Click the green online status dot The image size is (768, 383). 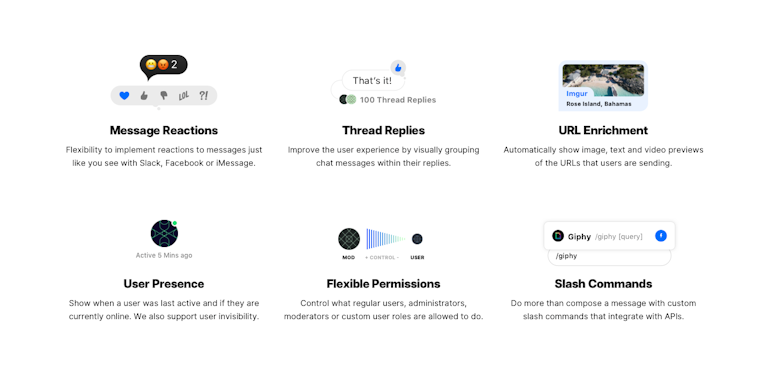click(x=175, y=223)
